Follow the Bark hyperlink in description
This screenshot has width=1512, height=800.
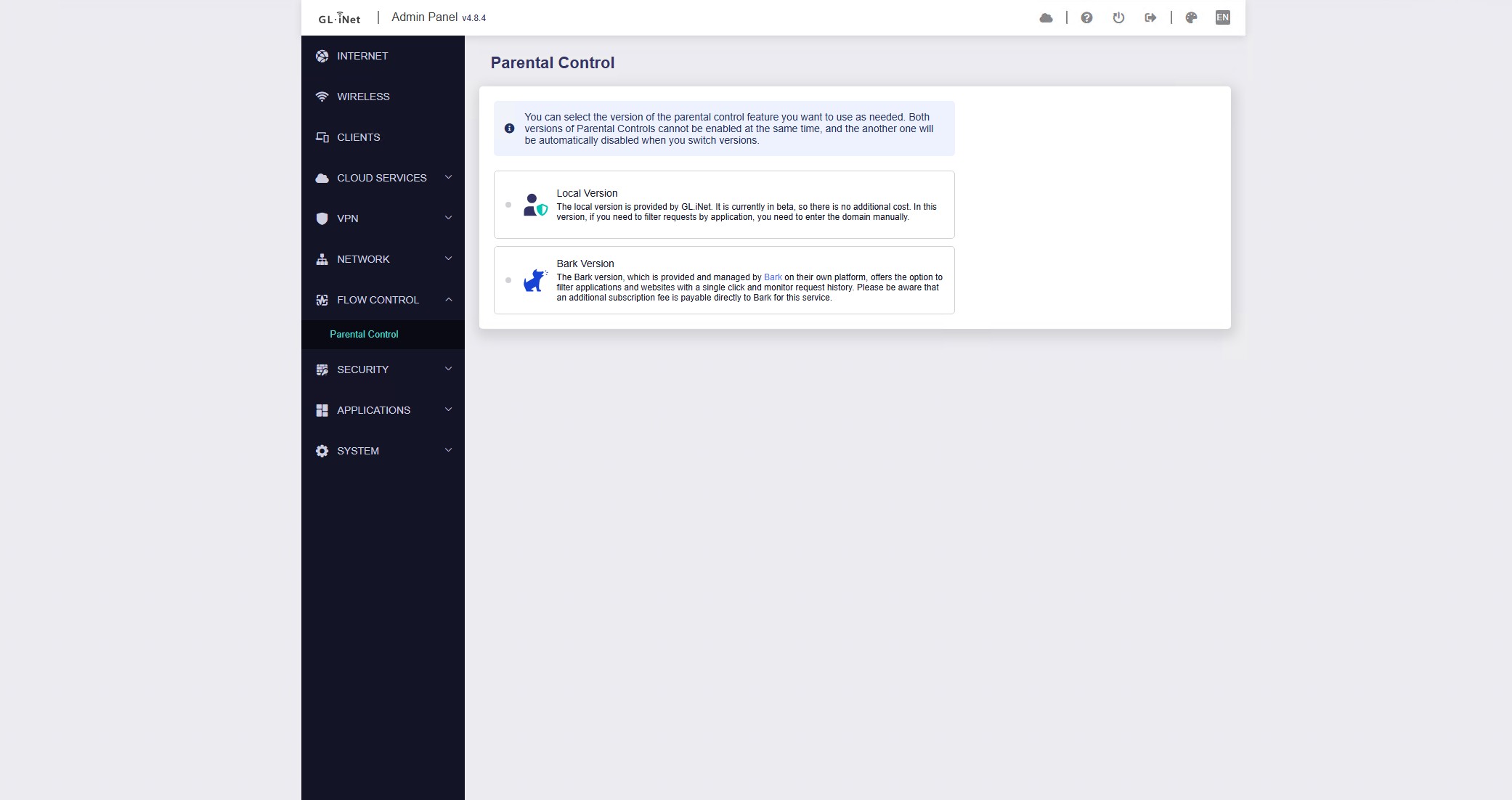773,277
